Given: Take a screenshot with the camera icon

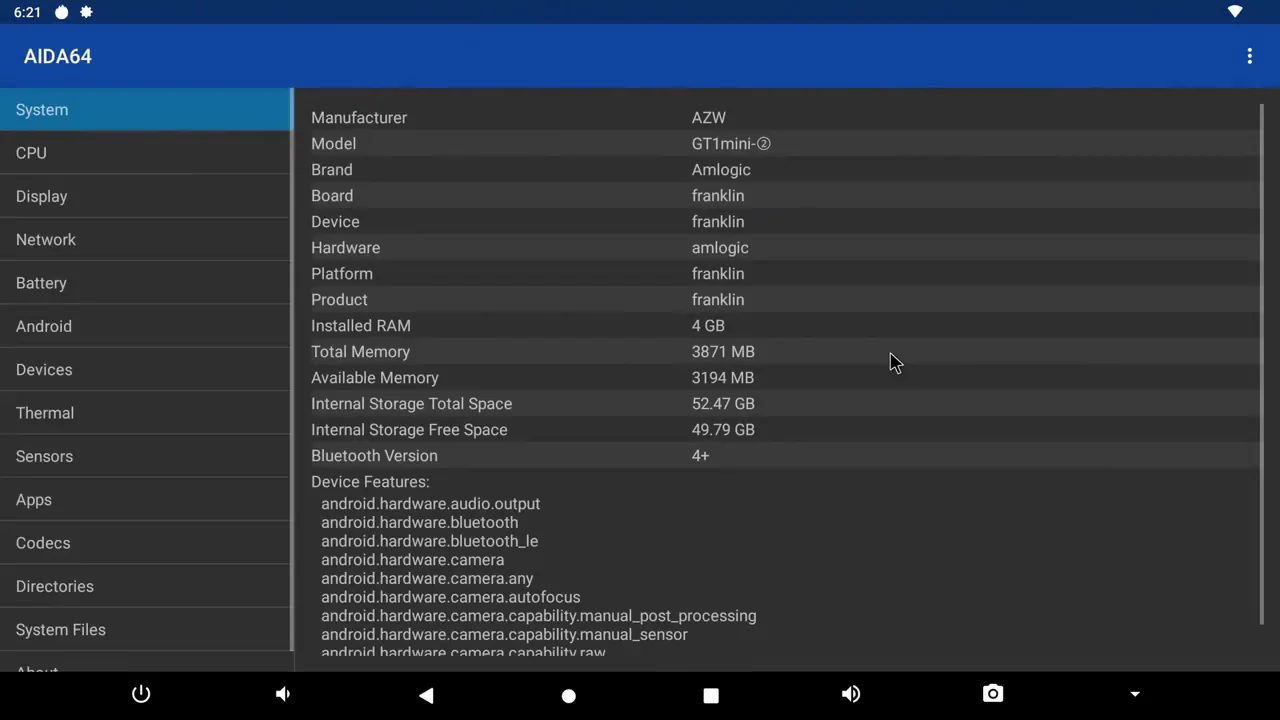Looking at the screenshot, I should tap(993, 694).
